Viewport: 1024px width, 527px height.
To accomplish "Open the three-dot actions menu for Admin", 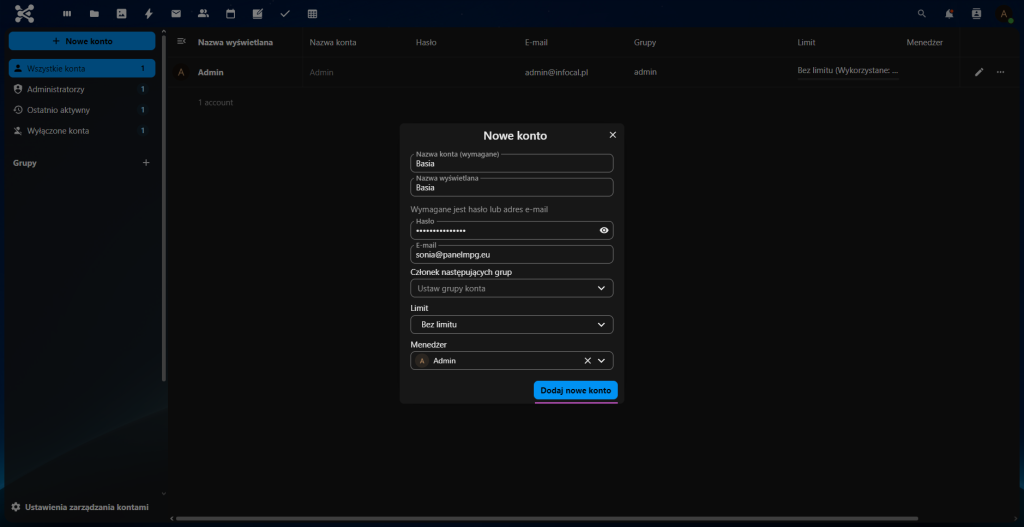I will point(1000,72).
